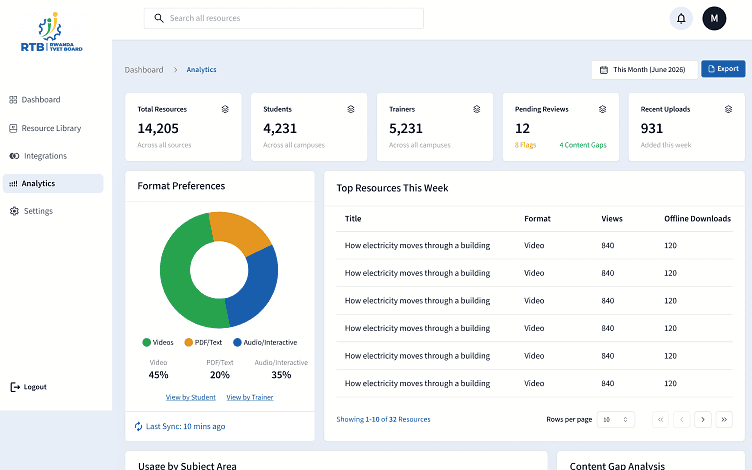Open the Rows per page dropdown

[616, 420]
